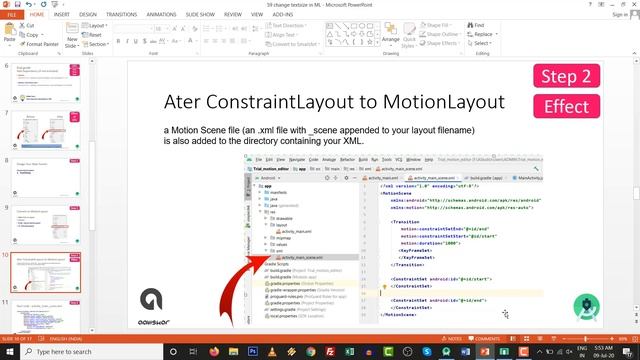The width and height of the screenshot is (640, 360).
Task: Open the Shape Effects dropdown
Action: [439, 43]
